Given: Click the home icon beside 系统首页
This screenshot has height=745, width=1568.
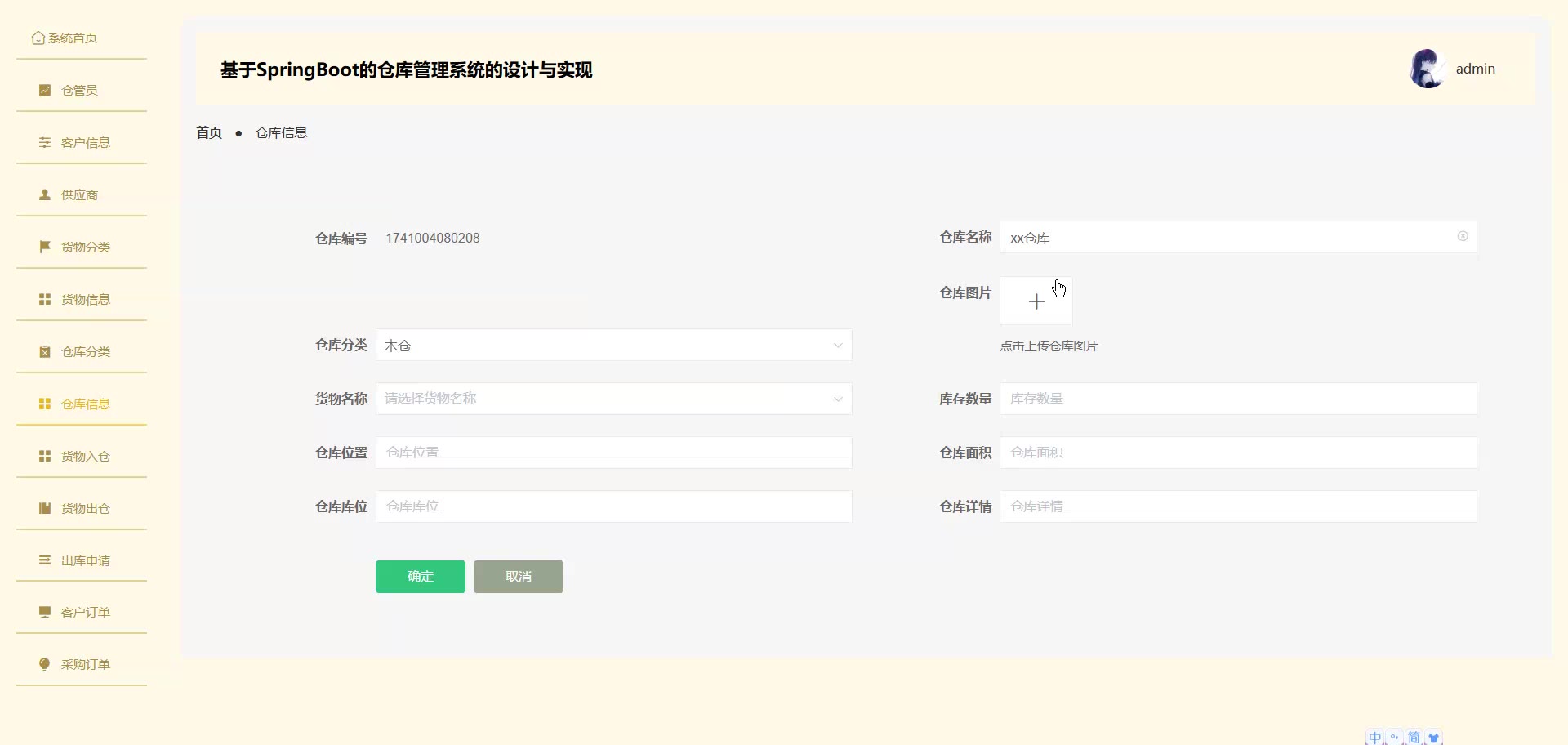Looking at the screenshot, I should pyautogui.click(x=38, y=38).
